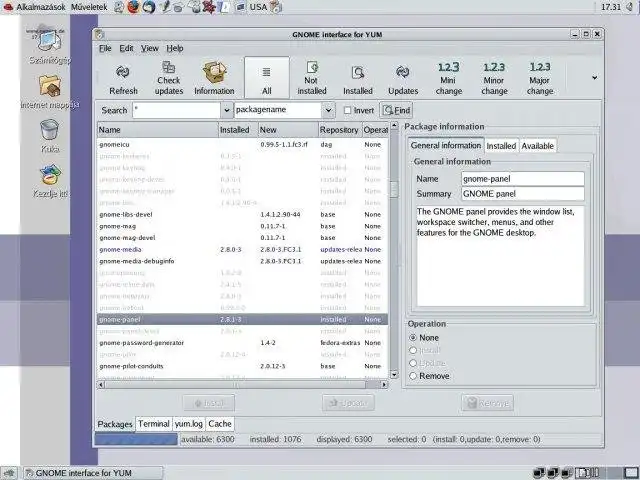The image size is (640, 480).
Task: Expand the search pattern dropdown arrow
Action: 227,110
